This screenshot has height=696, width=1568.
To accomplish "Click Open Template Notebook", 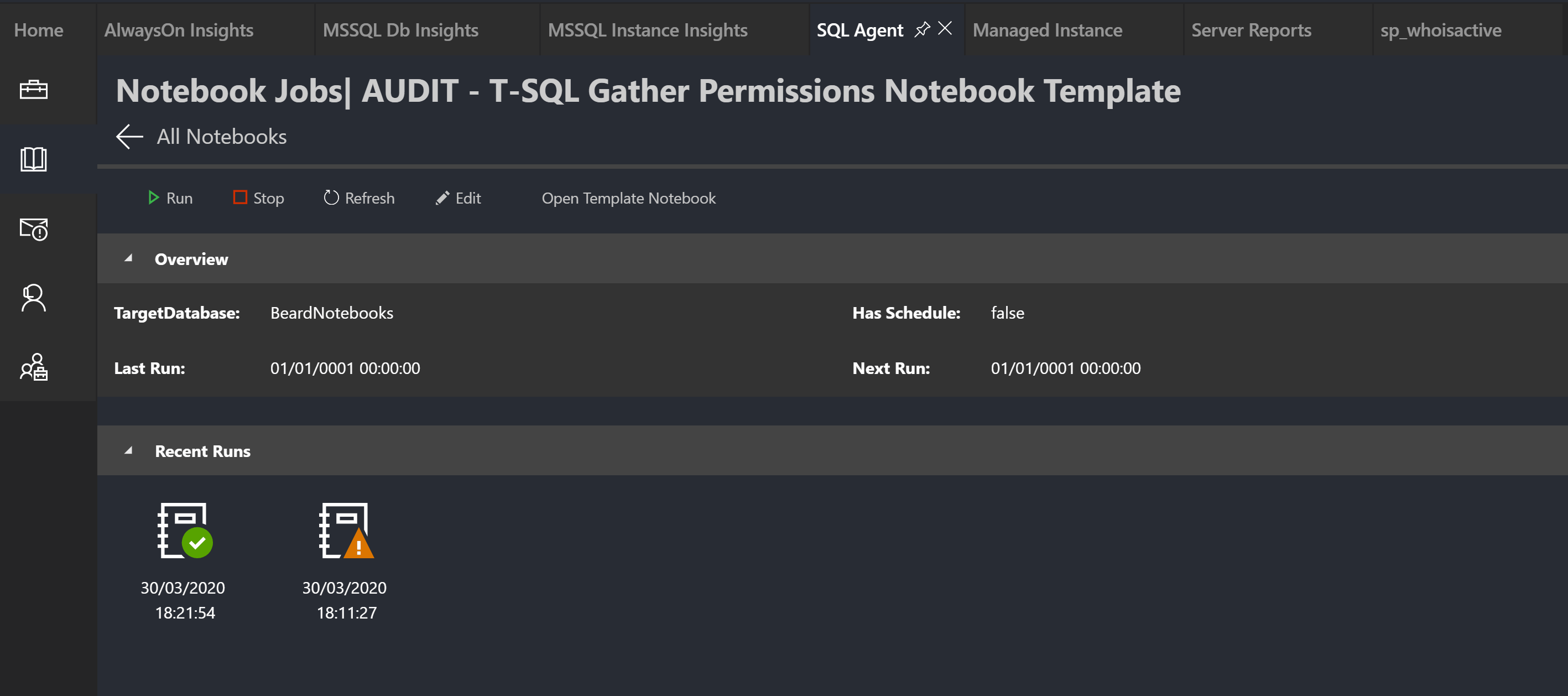I will tap(628, 198).
